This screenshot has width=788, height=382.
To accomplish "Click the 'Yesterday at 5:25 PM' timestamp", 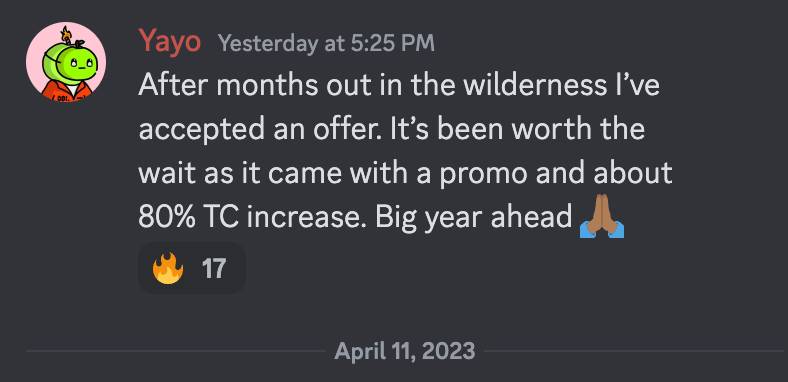I will 326,44.
